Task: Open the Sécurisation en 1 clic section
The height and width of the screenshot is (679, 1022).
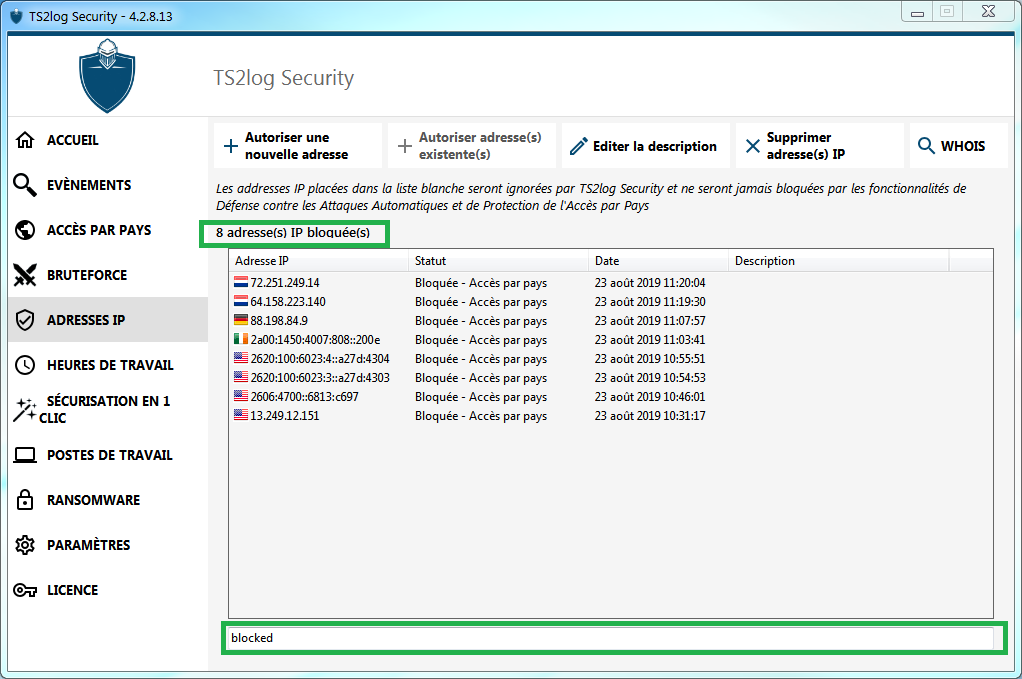Action: tap(108, 410)
